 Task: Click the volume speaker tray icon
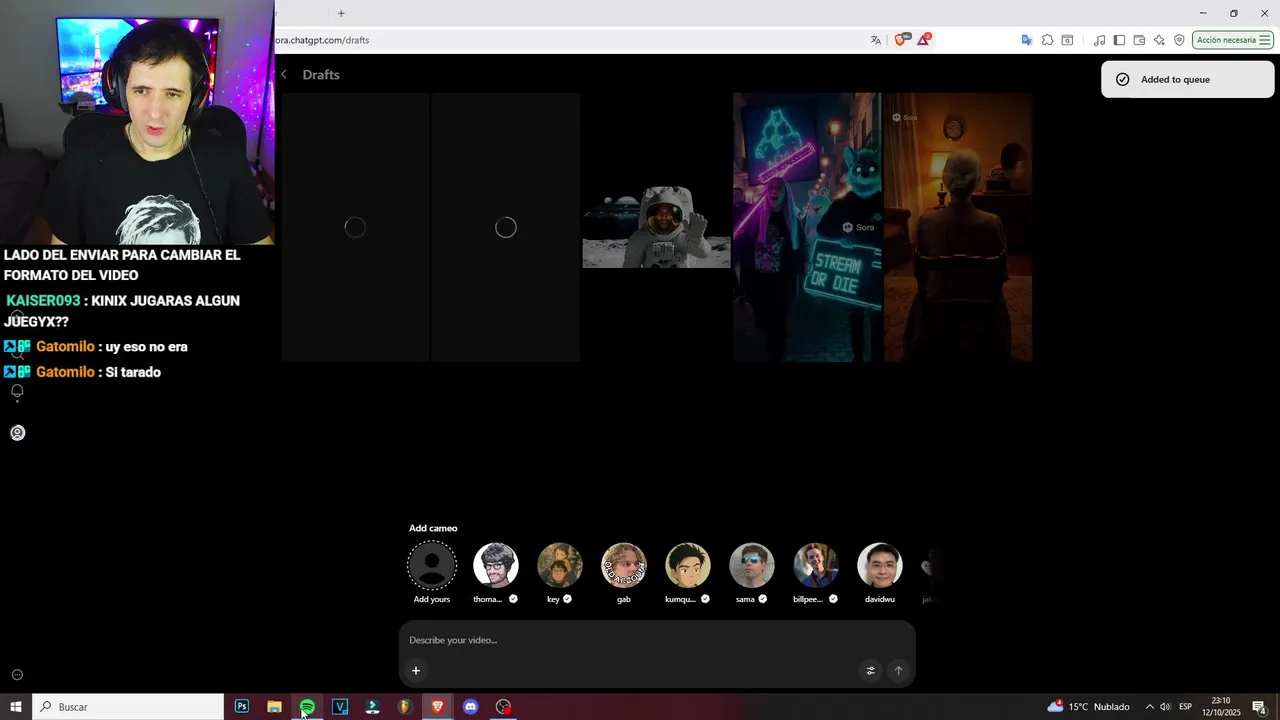(1165, 707)
